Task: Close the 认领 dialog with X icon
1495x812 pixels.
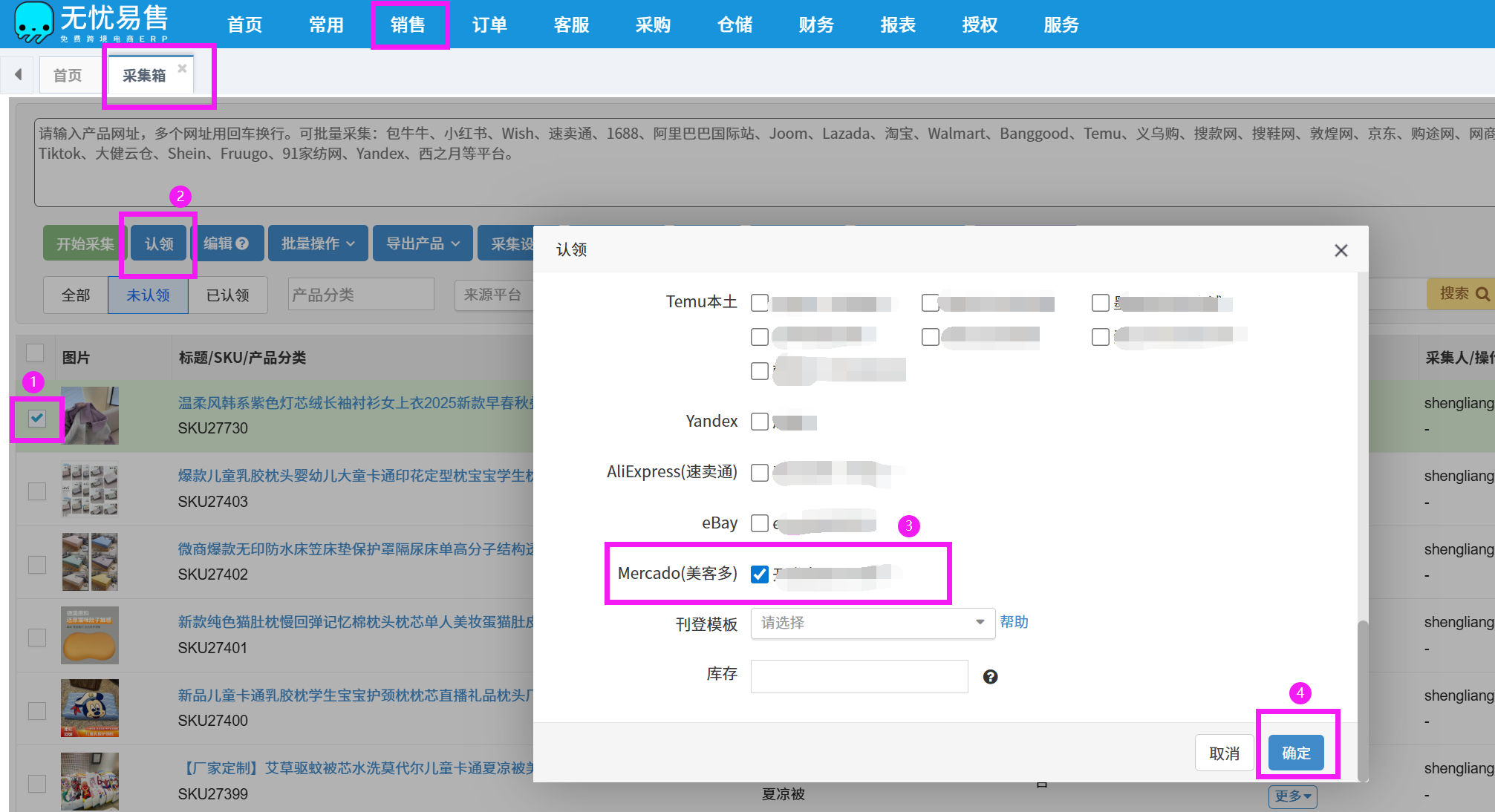Action: (x=1341, y=251)
